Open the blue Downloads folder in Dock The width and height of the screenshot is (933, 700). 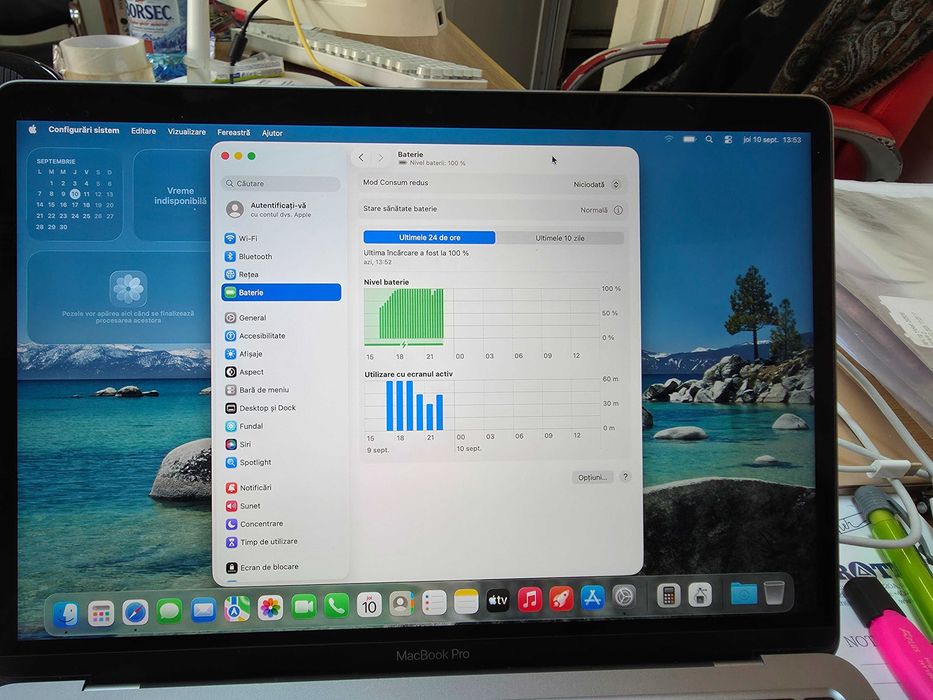point(744,593)
